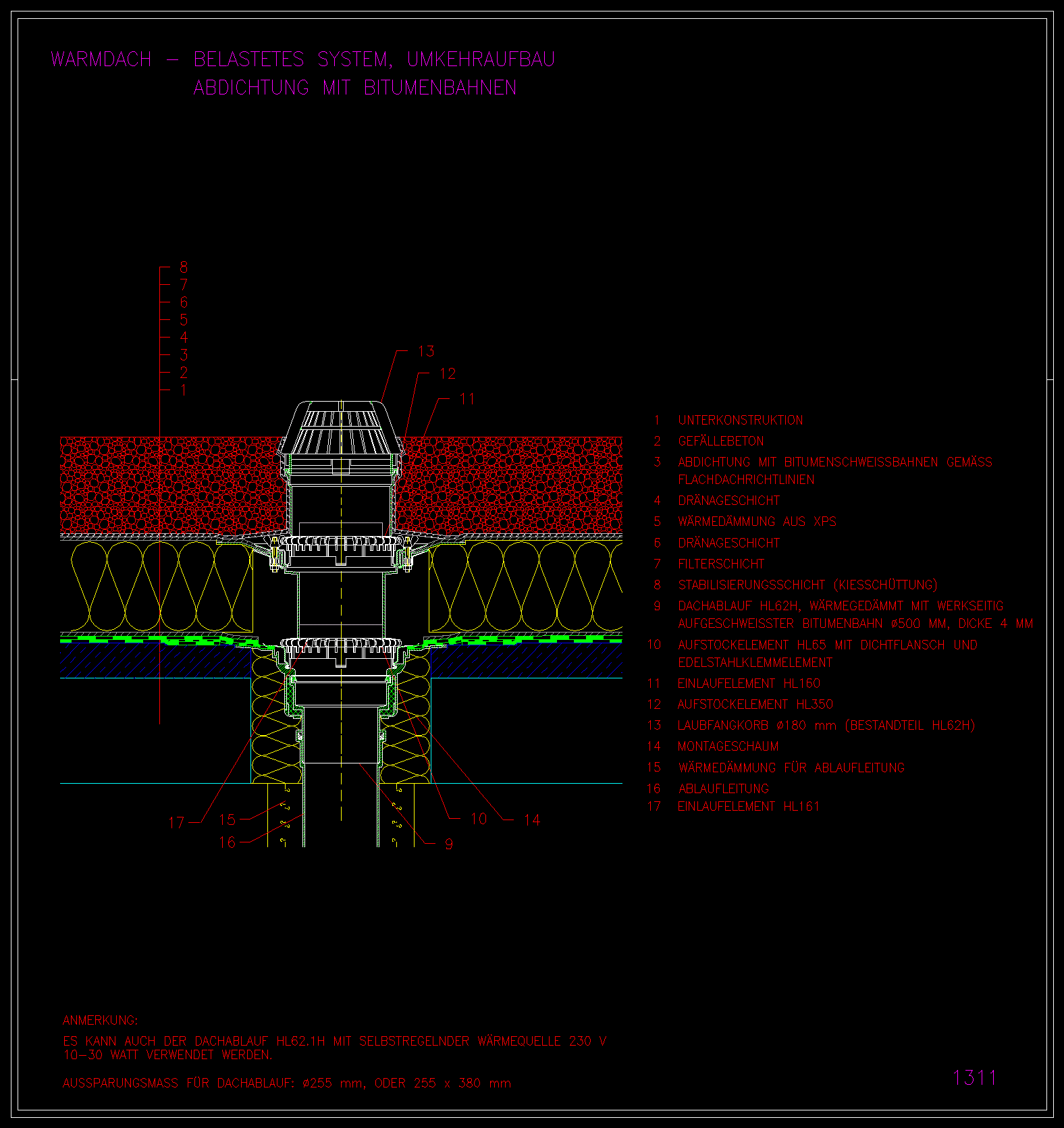Select the subtitle 'ABDICHTUNG MIT BITUMENBAHNEN'
This screenshot has width=1064, height=1128.
point(355,88)
